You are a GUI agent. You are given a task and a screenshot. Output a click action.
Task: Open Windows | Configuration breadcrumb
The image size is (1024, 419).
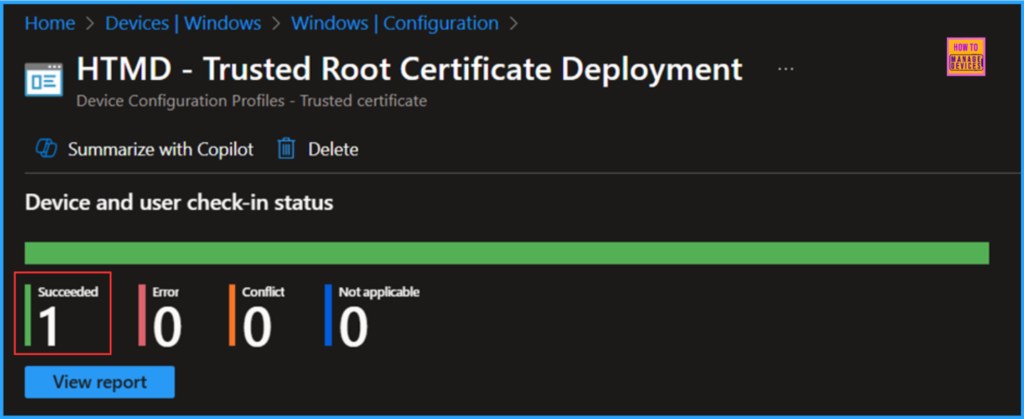tap(394, 23)
